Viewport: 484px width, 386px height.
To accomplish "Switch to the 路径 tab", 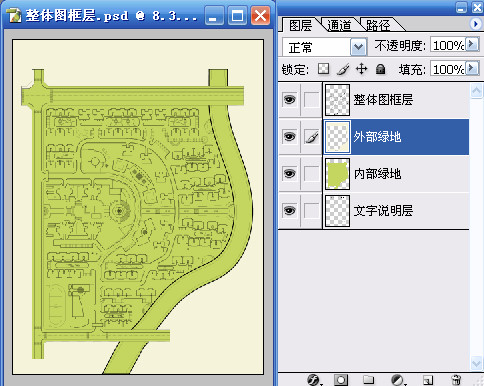I will [x=378, y=25].
